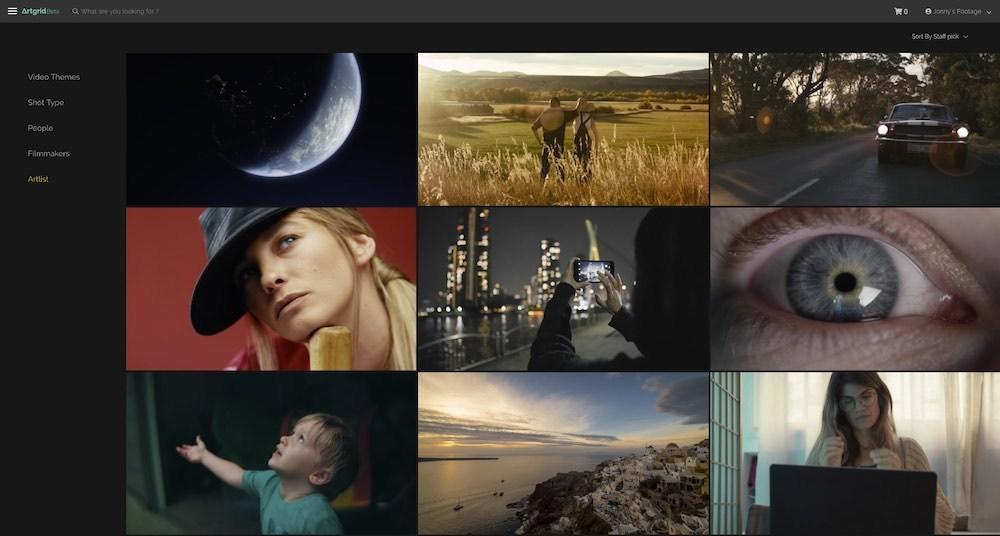The width and height of the screenshot is (1000, 536).
Task: Open the close-up eye clip
Action: (x=855, y=289)
